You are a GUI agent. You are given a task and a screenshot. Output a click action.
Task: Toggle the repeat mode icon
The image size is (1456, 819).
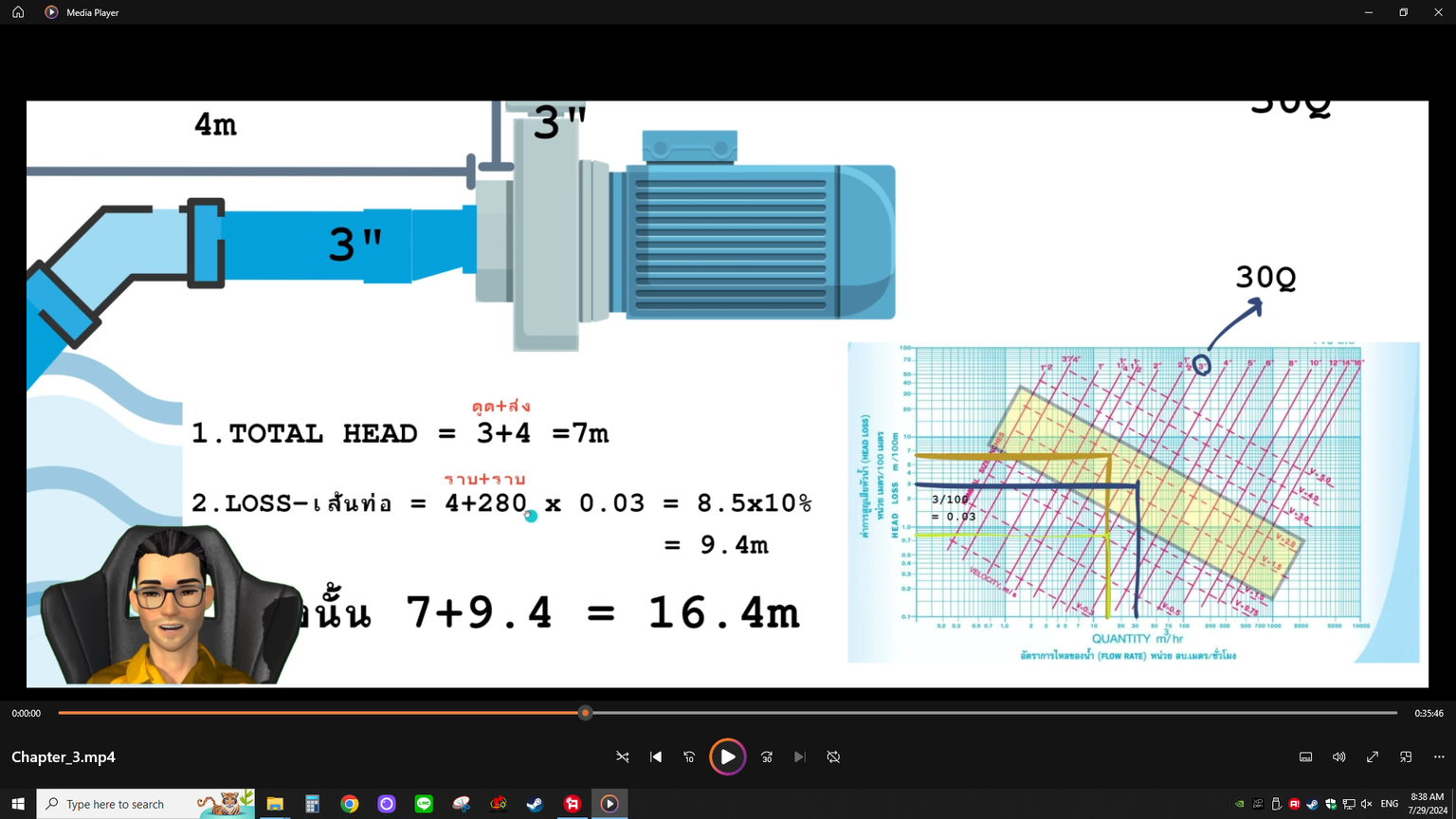click(x=833, y=756)
